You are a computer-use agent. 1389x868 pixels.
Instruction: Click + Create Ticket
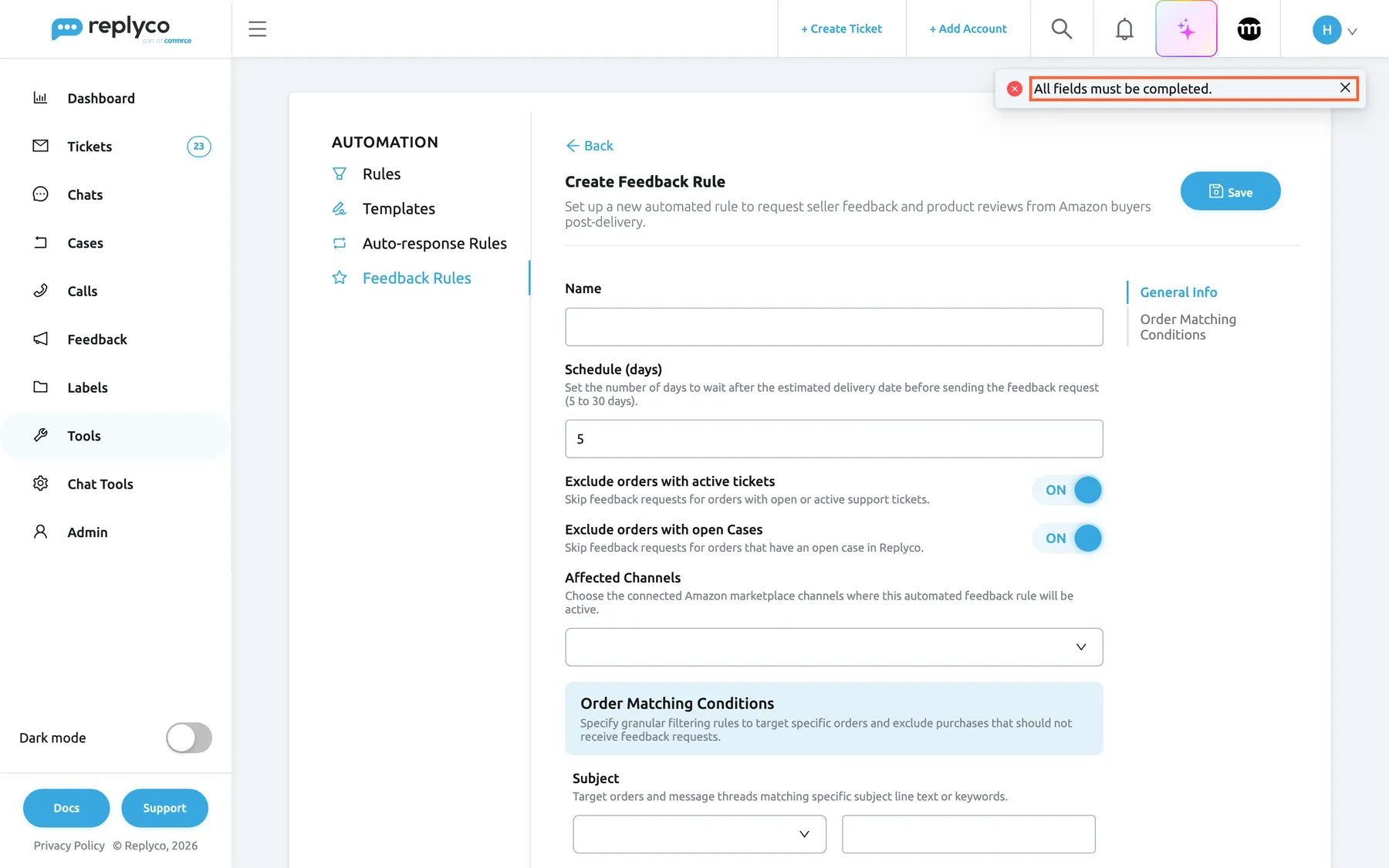[842, 29]
